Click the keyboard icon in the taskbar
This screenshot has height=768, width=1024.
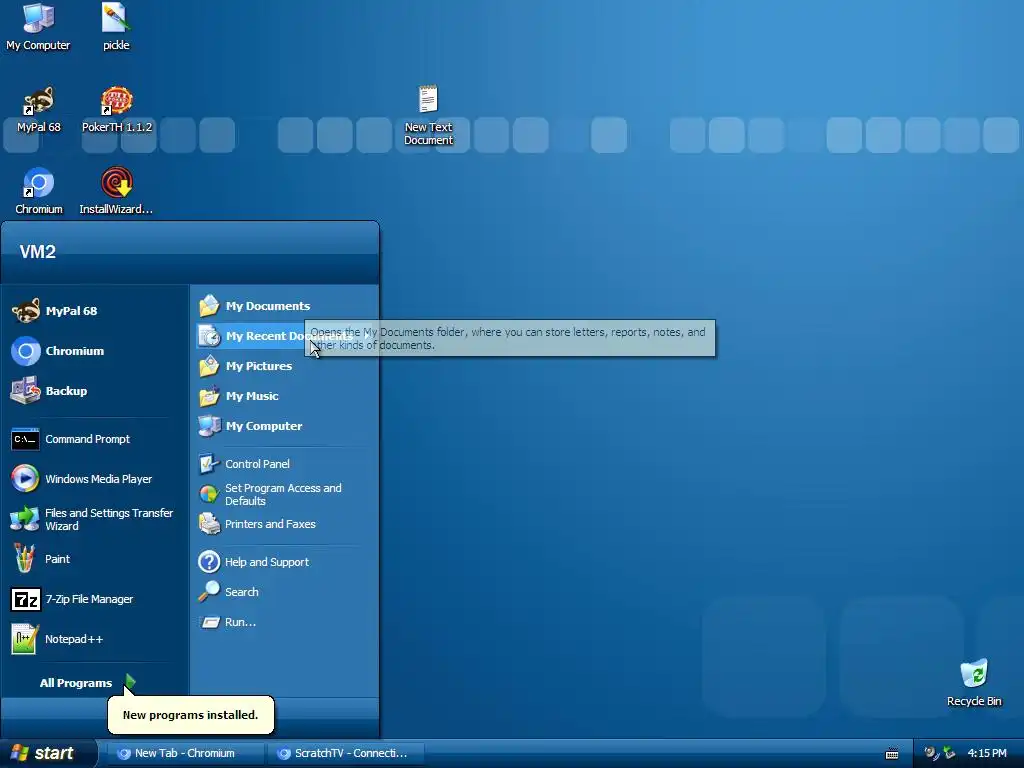(892, 754)
